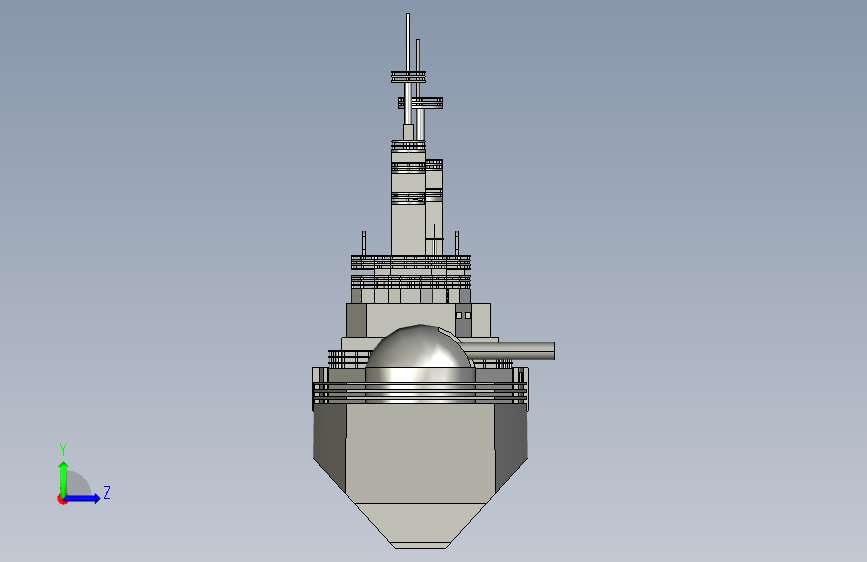
Task: Click the blue Z axis arrow of the triad
Action: [83, 498]
